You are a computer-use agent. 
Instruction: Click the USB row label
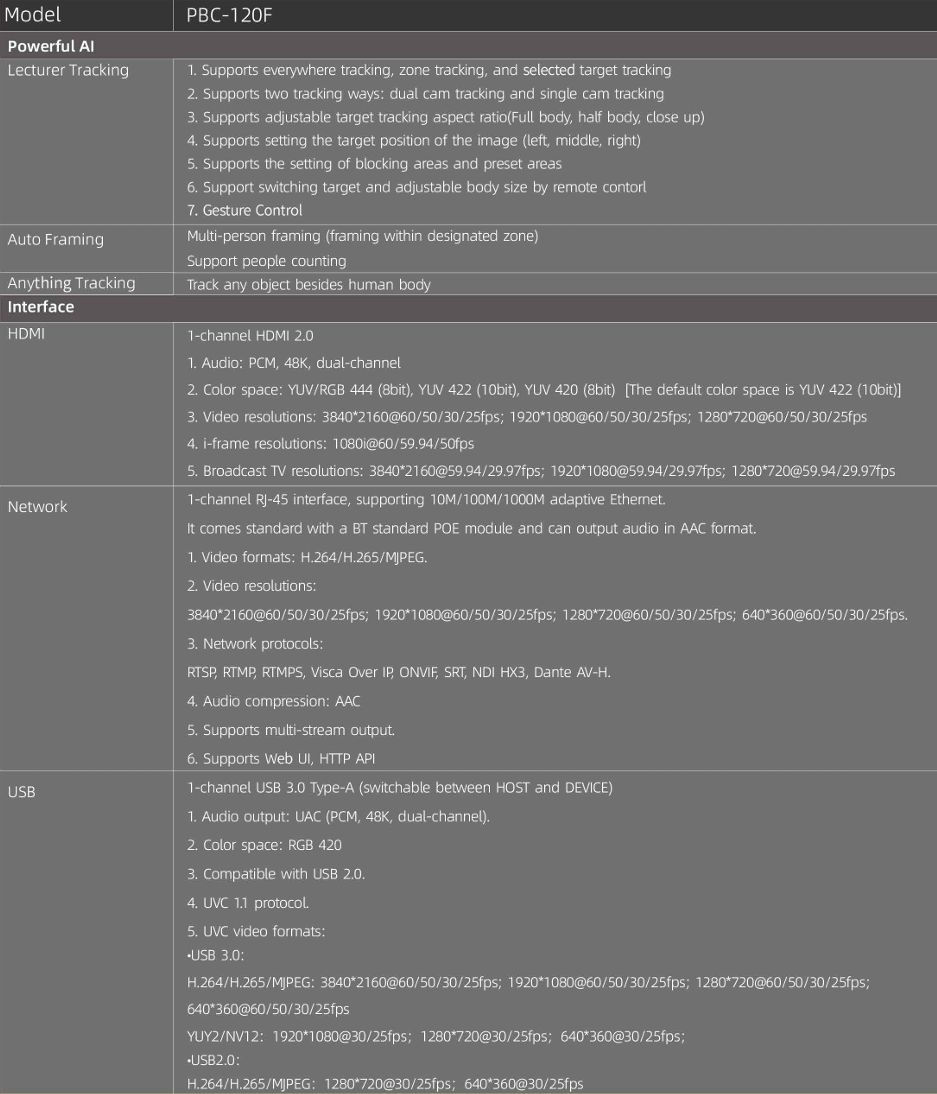point(22,792)
